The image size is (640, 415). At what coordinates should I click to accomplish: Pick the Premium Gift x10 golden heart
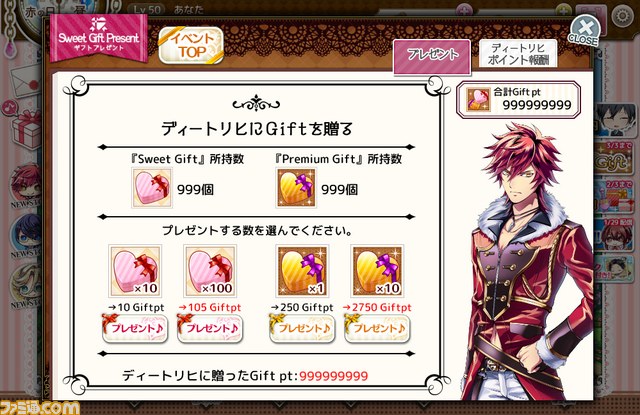(x=377, y=271)
